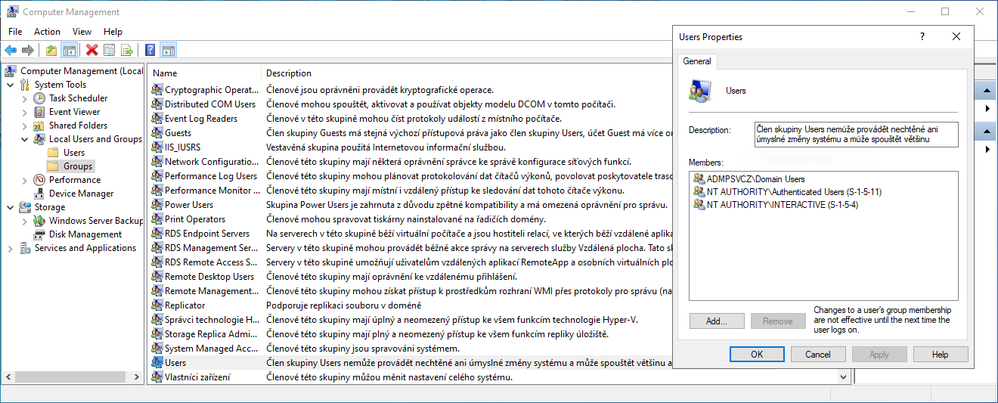Image resolution: width=998 pixels, height=403 pixels.
Task: Click the tree pane horizontal scrollbar
Action: (x=70, y=378)
